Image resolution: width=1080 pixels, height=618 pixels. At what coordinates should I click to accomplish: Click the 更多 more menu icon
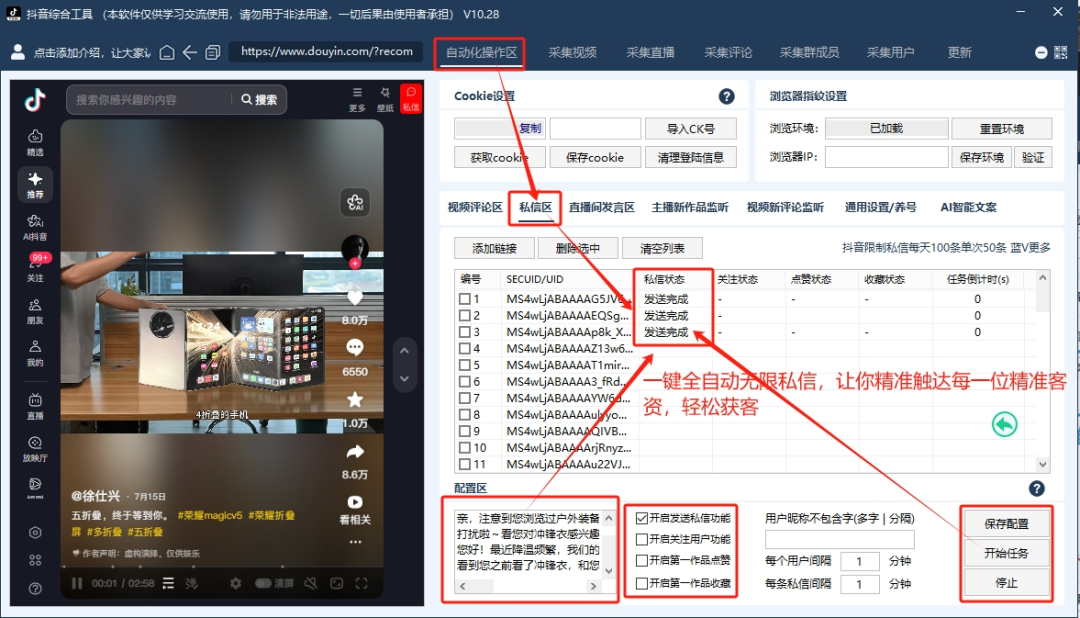357,99
